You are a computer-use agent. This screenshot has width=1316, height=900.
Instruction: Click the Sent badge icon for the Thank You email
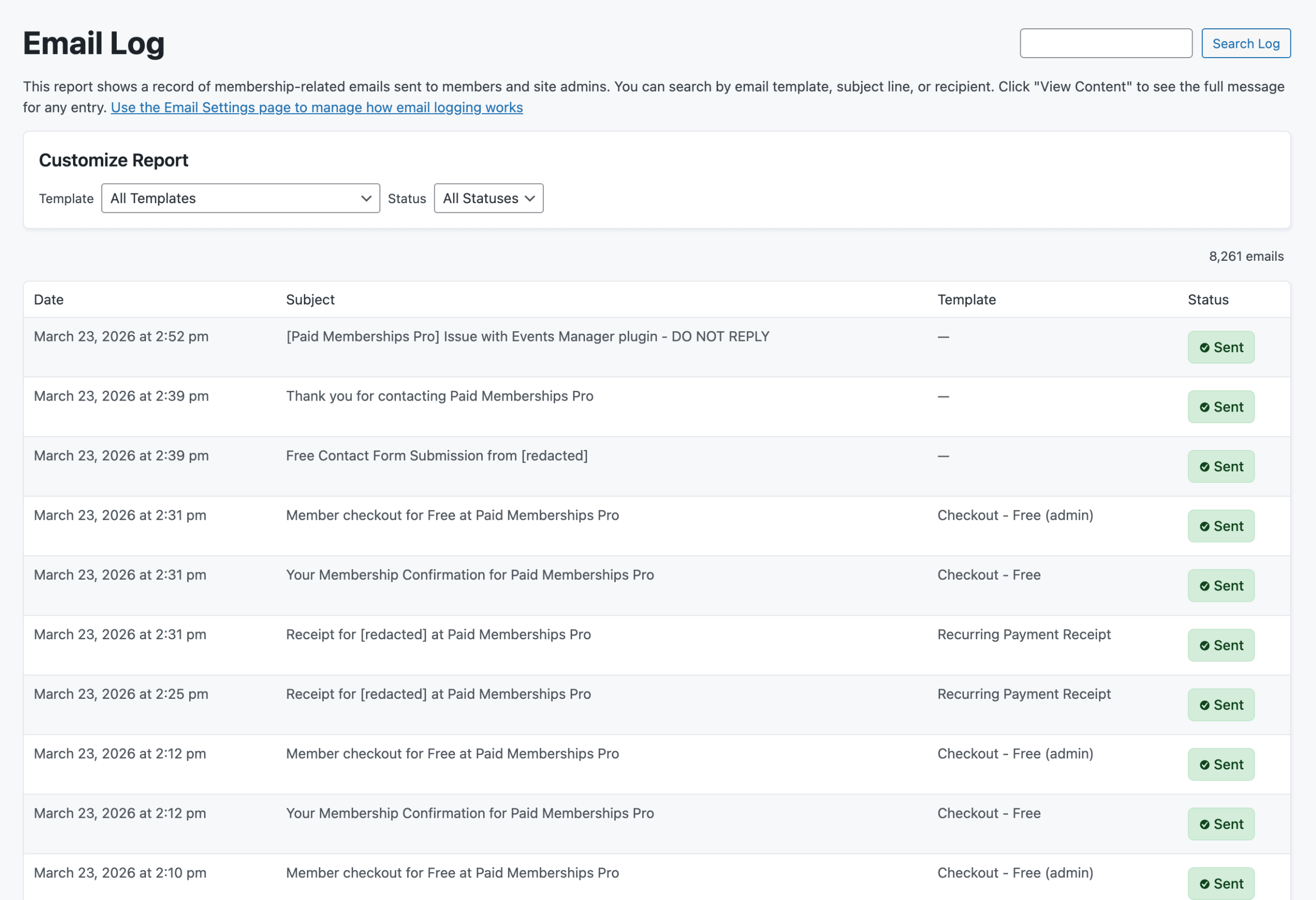pyautogui.click(x=1205, y=407)
